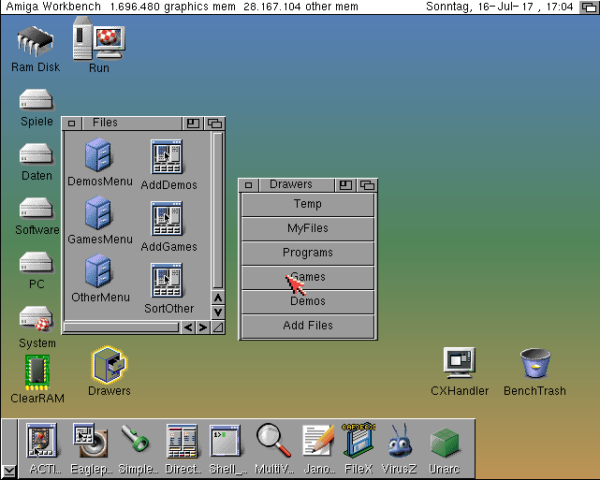Viewport: 600px width, 480px height.
Task: Click the Amiga Workbench screen title
Action: pyautogui.click(x=53, y=7)
